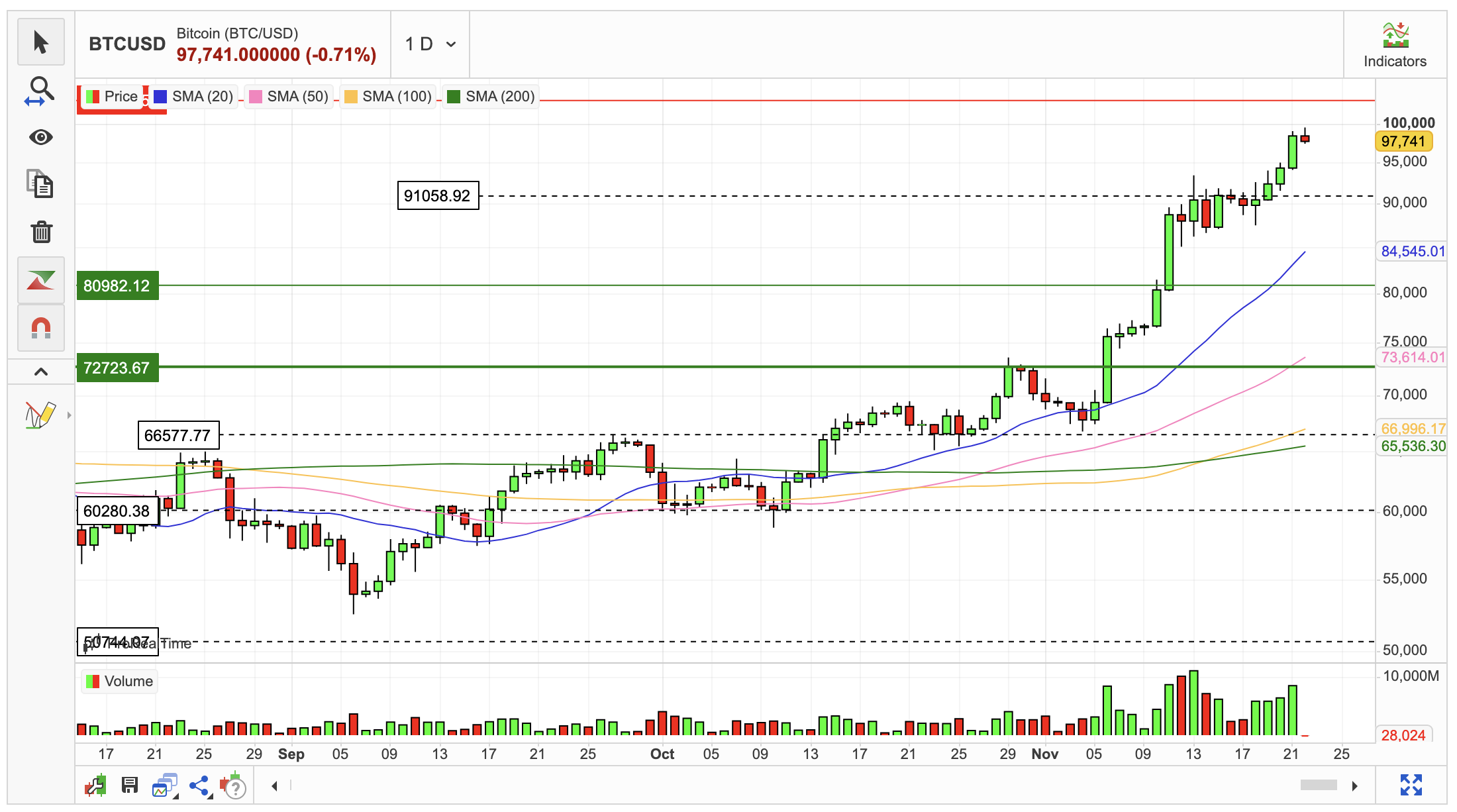1457x812 pixels.
Task: Click the 10,000M volume axis label
Action: [1411, 676]
